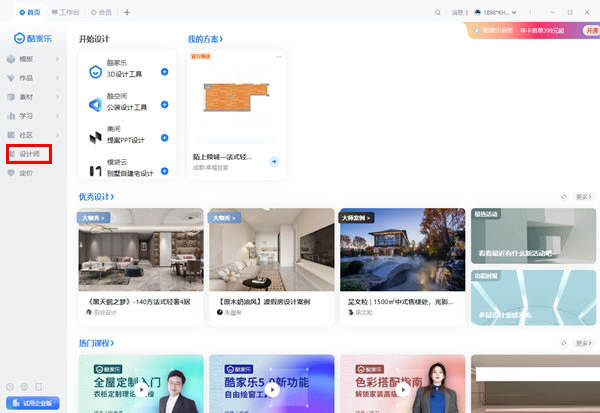The image size is (600, 413).
Task: Click the plus beside 提案PPT设计
Action: pos(165,138)
